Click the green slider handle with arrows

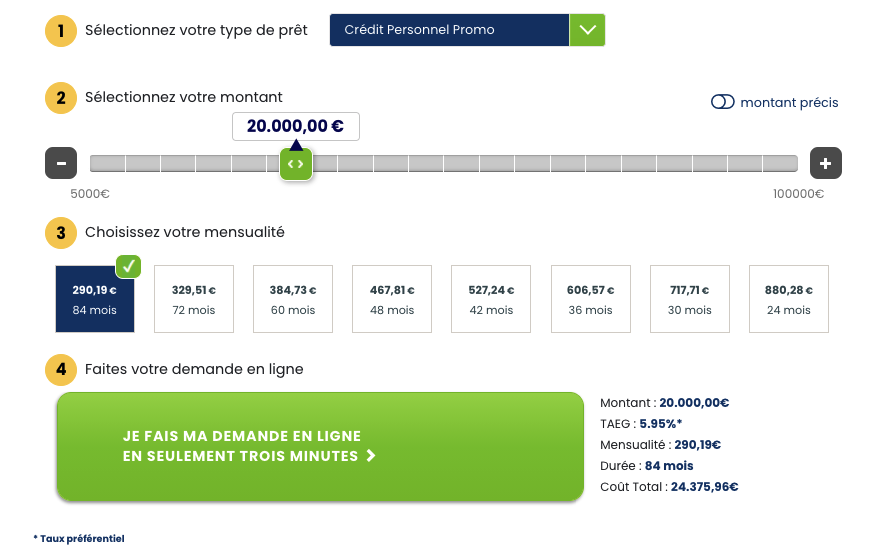coord(296,164)
